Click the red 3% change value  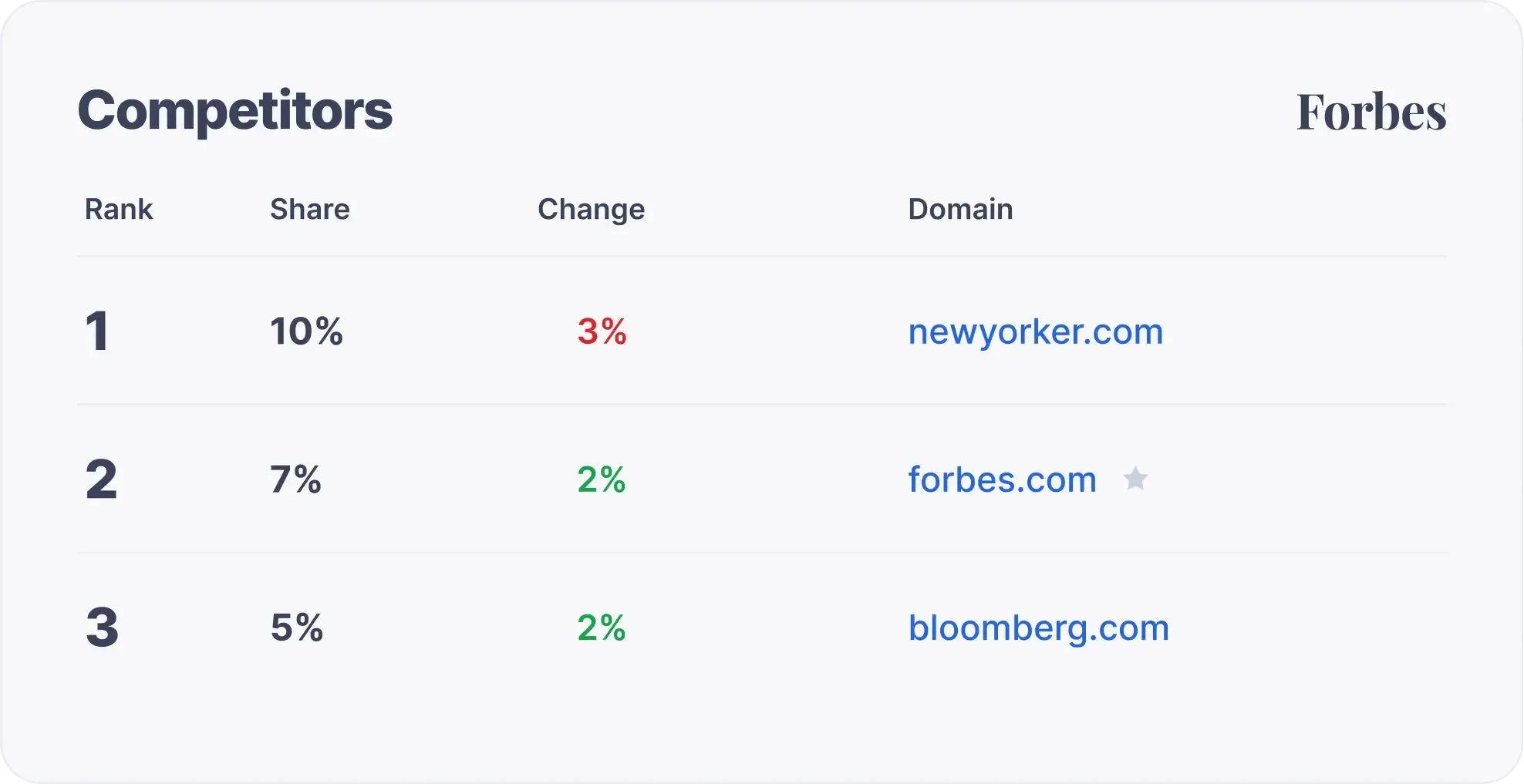[x=602, y=331]
